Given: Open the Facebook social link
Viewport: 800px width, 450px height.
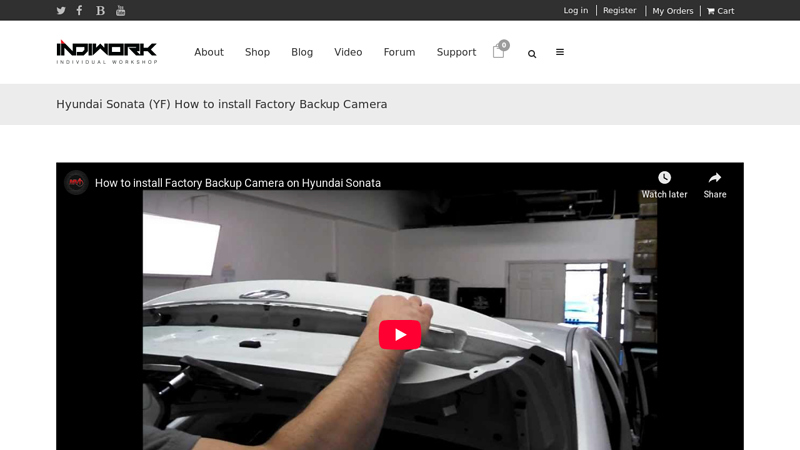Looking at the screenshot, I should [80, 10].
